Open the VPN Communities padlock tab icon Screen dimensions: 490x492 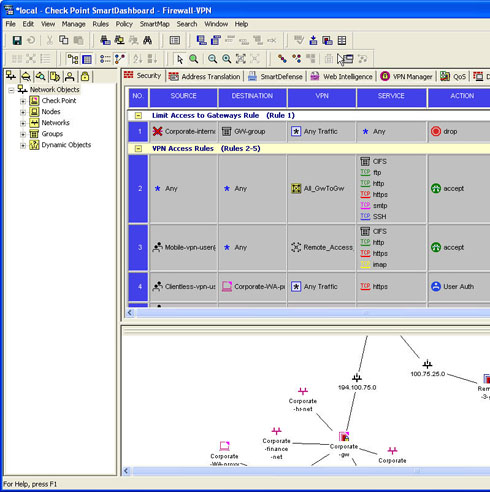point(85,77)
